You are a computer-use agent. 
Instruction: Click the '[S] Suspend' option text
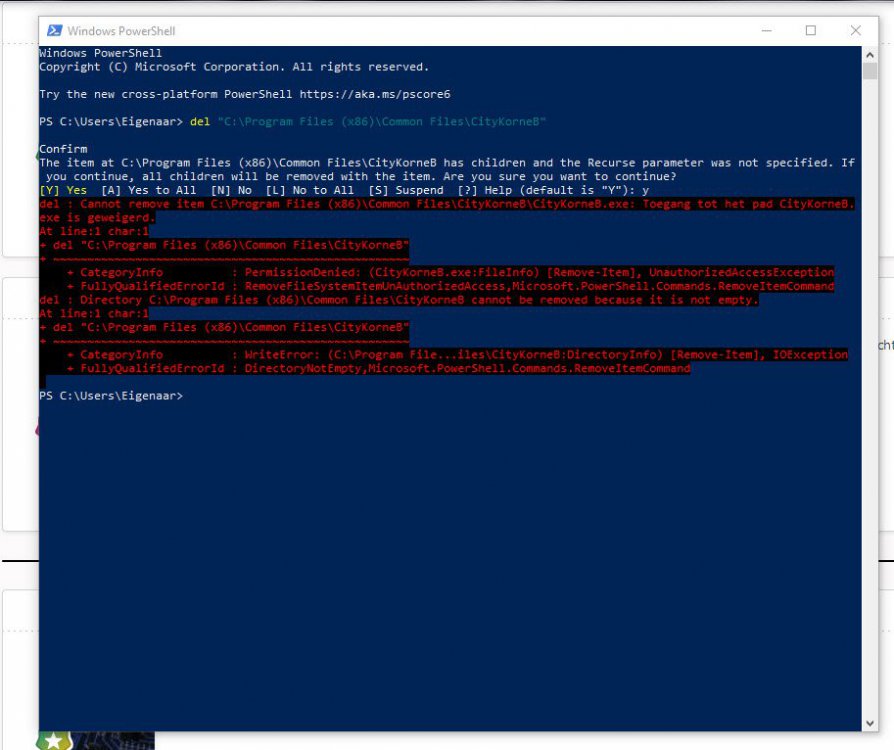[405, 190]
